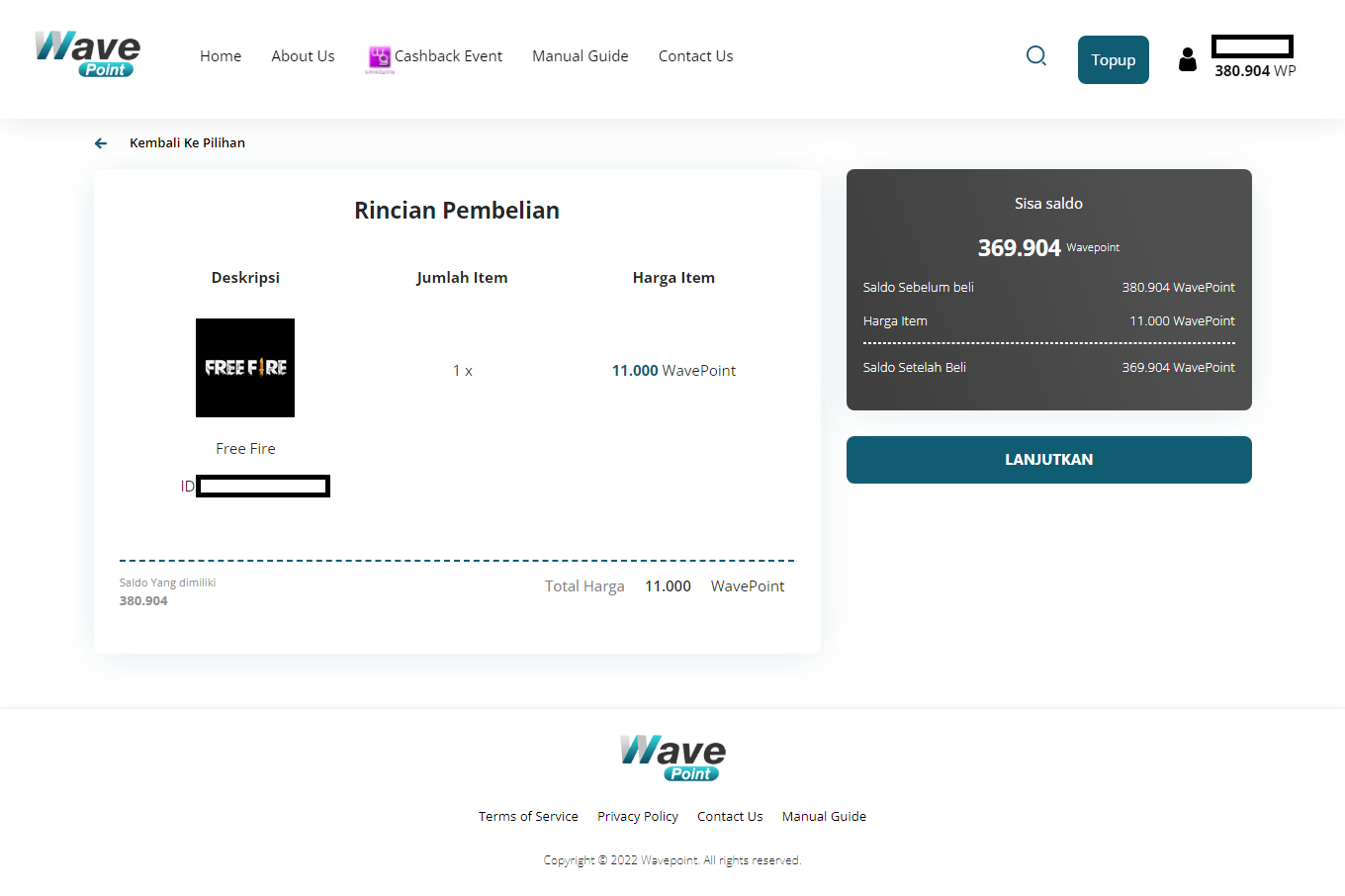
Task: Open Cashback Event page
Action: click(x=448, y=56)
